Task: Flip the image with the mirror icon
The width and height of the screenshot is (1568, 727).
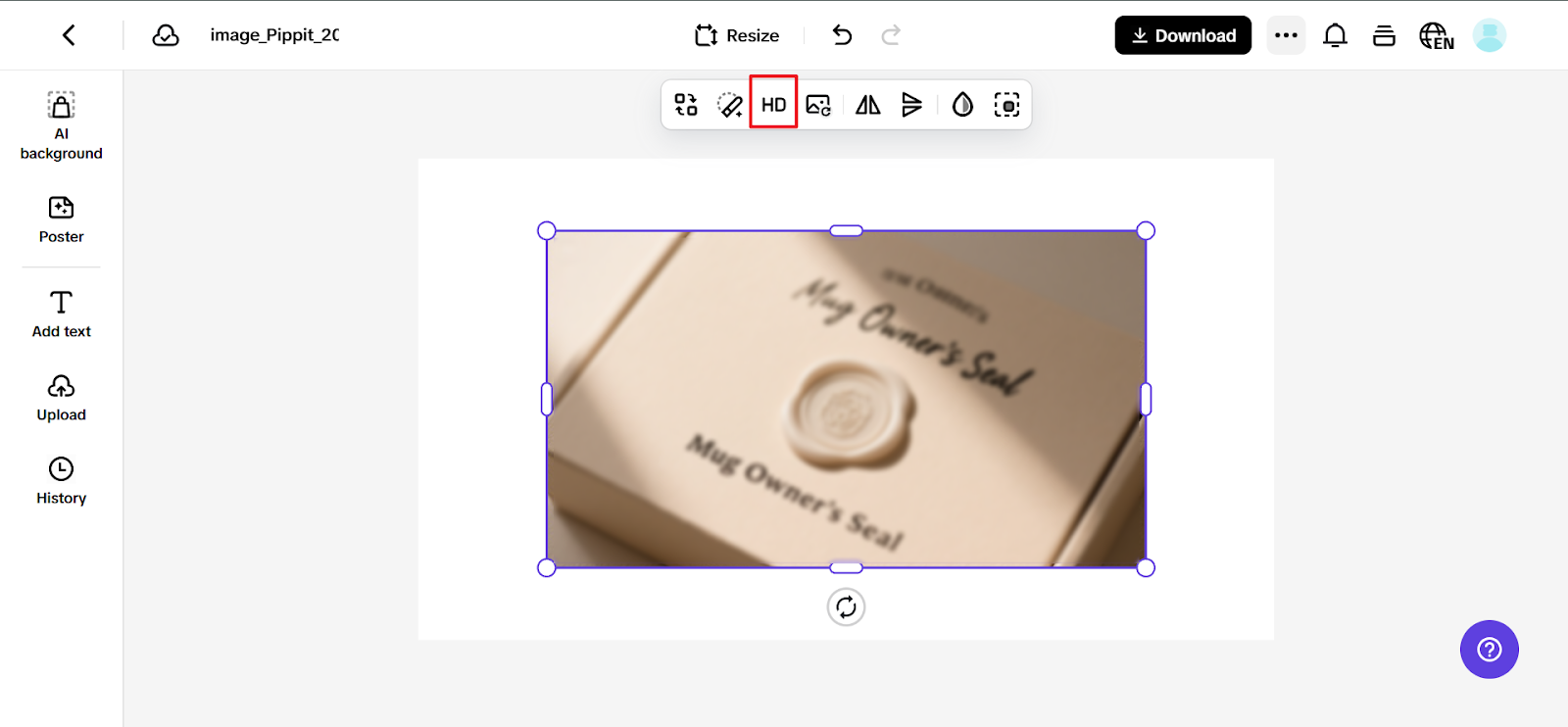Action: (x=867, y=105)
